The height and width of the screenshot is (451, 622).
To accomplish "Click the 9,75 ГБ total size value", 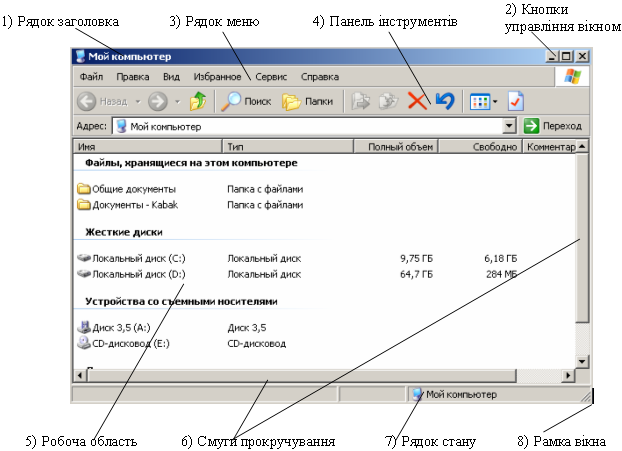I will click(416, 259).
